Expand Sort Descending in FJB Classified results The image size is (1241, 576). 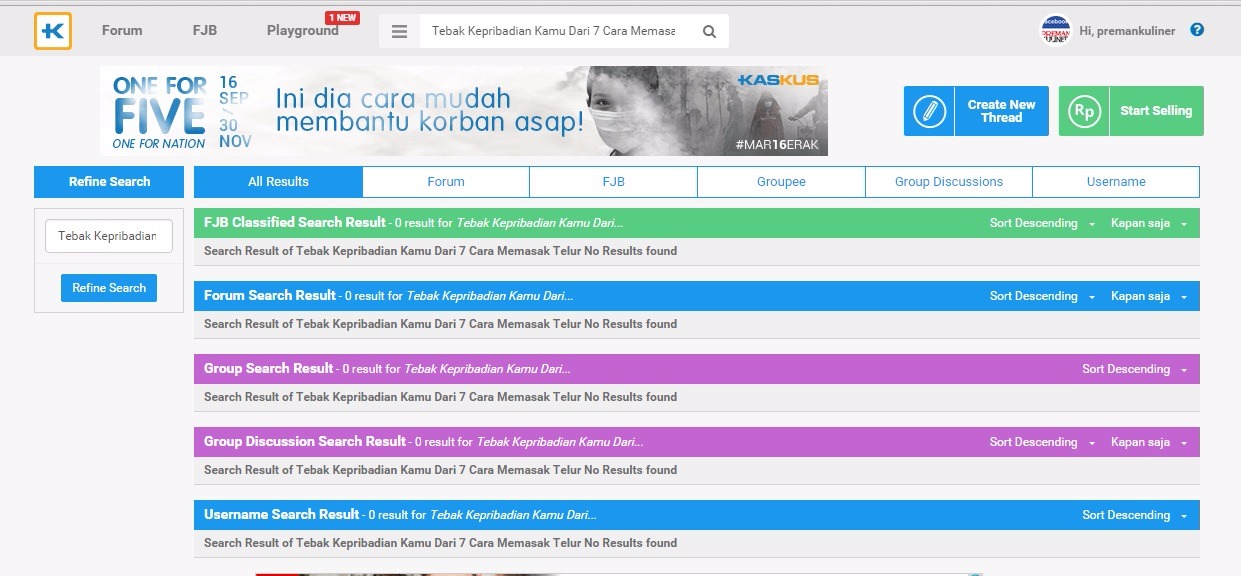pyautogui.click(x=1042, y=224)
